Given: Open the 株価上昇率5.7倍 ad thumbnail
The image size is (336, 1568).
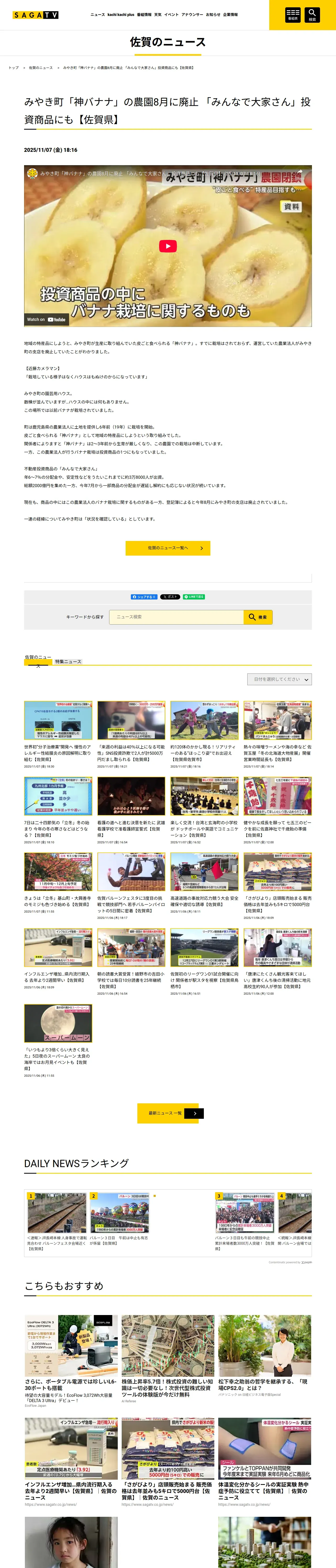Looking at the screenshot, I should point(168,1345).
